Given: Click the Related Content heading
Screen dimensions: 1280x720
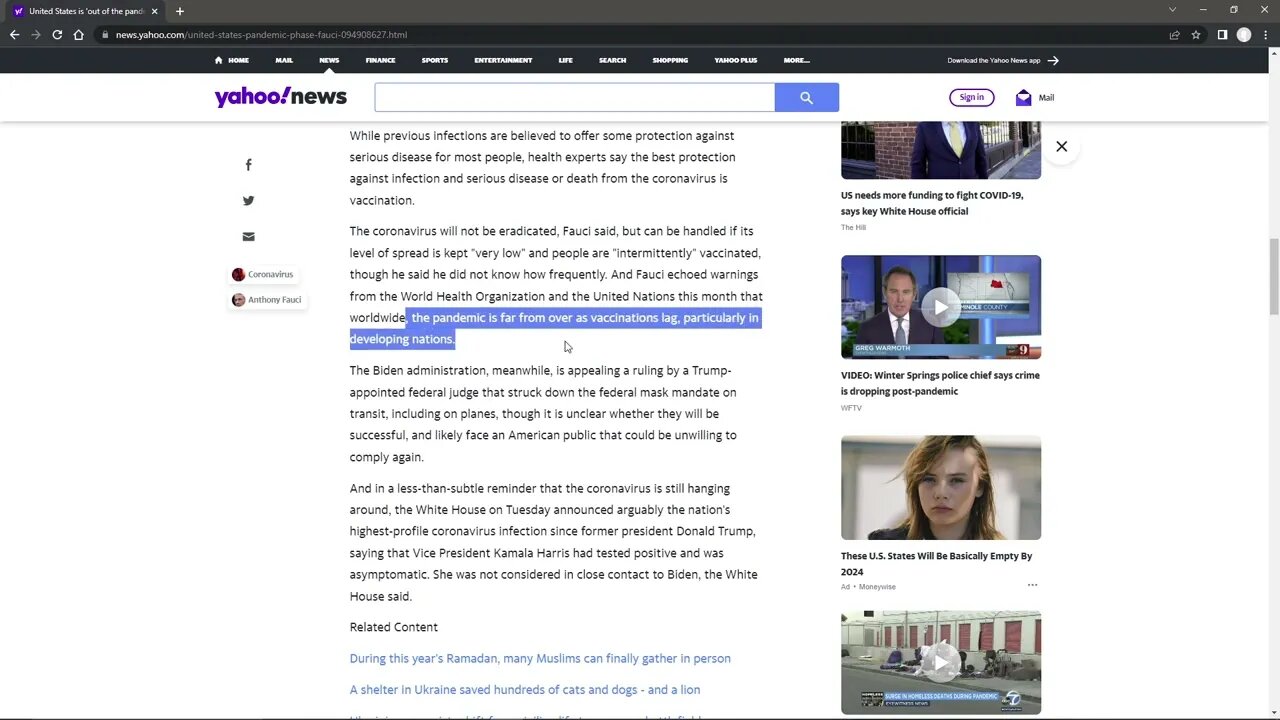Looking at the screenshot, I should point(394,627).
